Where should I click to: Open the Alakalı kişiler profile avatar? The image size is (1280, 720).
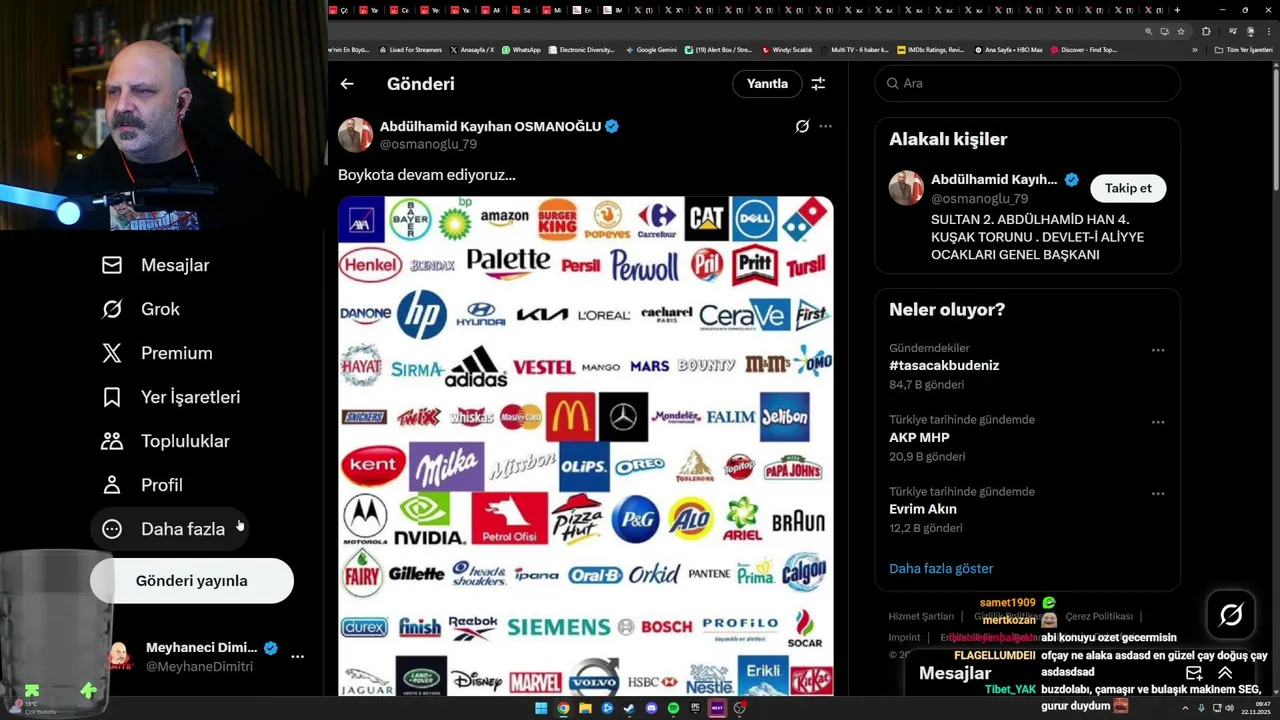point(906,188)
